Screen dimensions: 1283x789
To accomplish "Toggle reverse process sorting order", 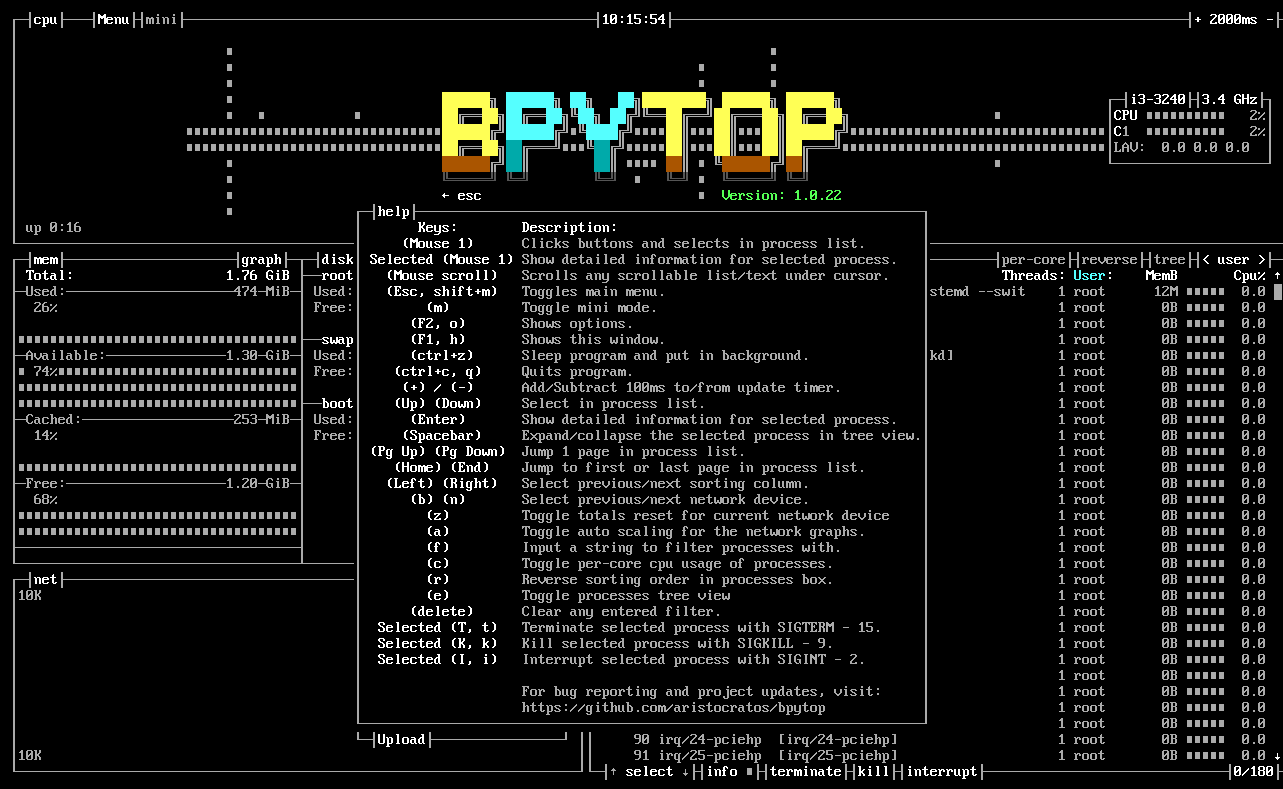I will coord(1108,259).
